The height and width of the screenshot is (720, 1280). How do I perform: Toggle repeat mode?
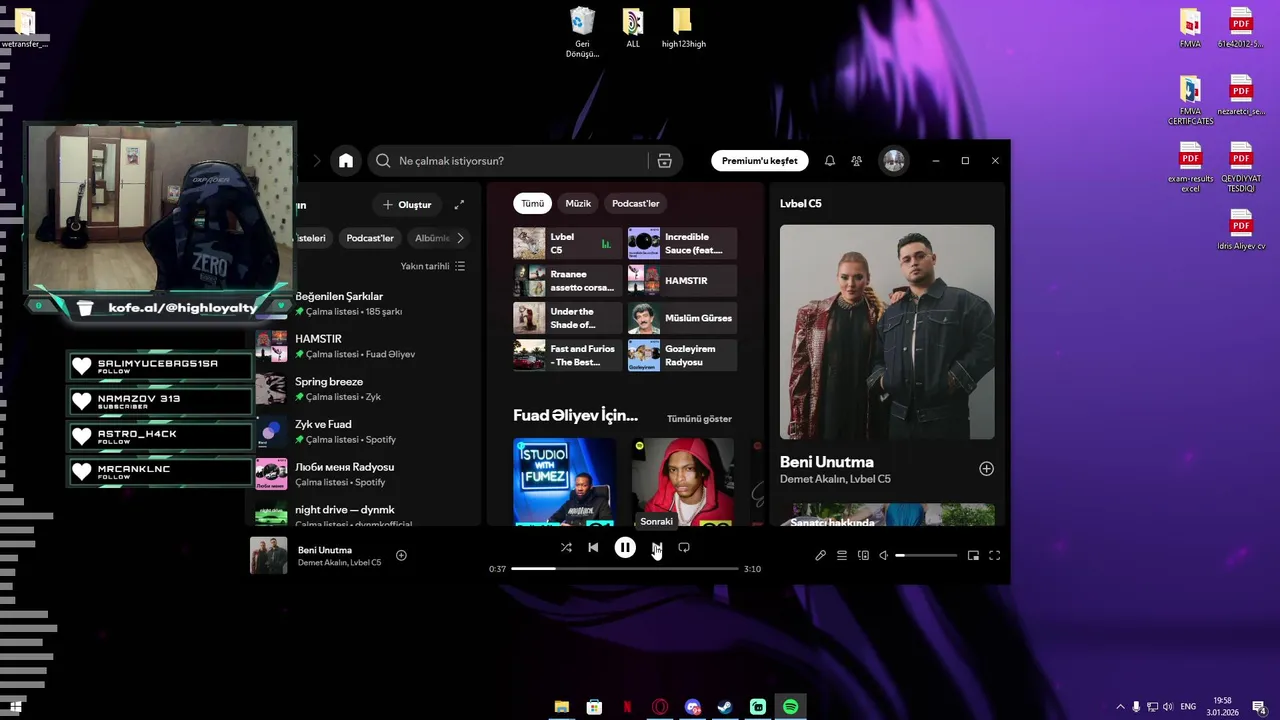[684, 547]
